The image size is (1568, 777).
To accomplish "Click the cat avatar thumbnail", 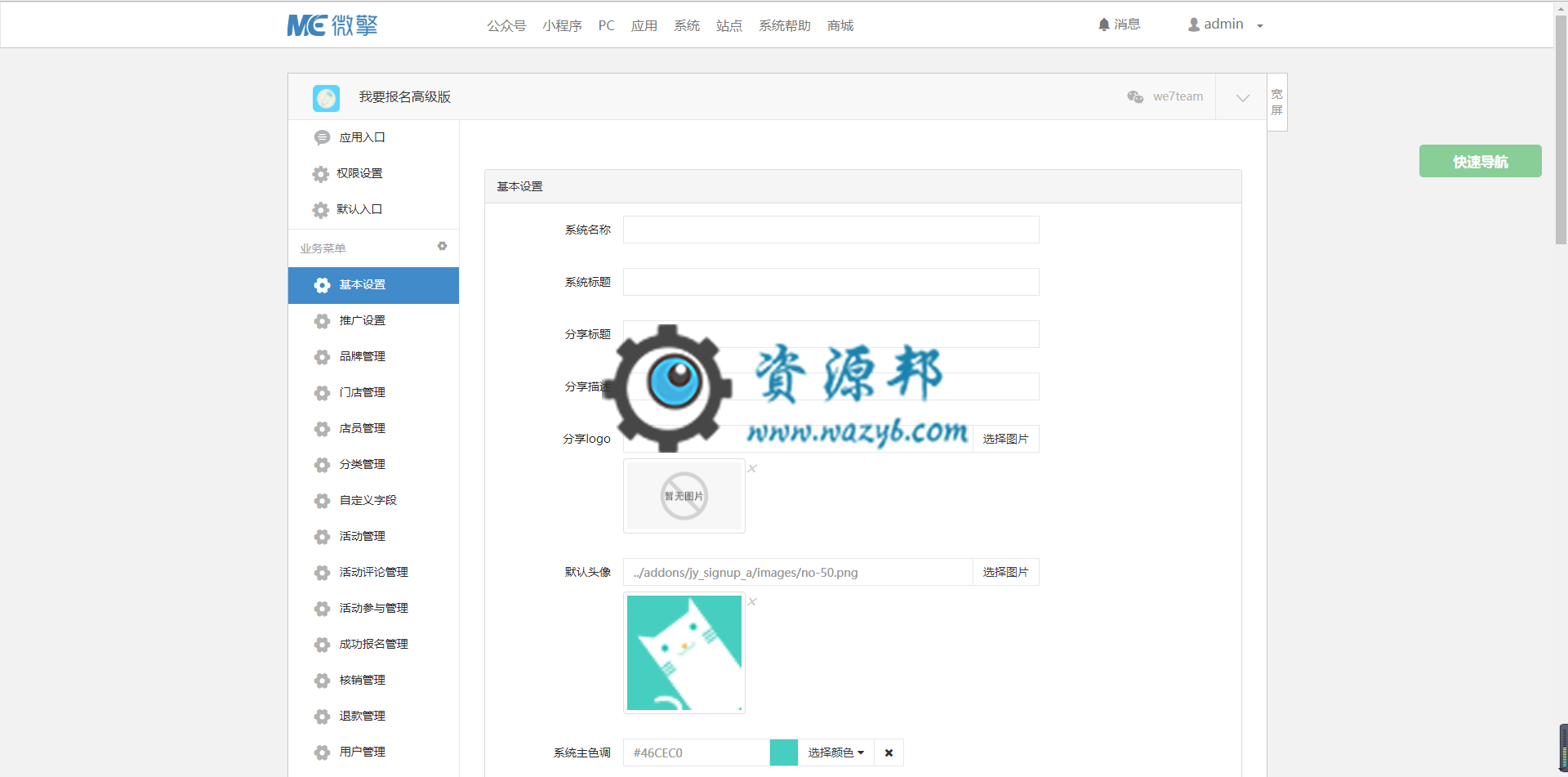I will click(x=684, y=653).
